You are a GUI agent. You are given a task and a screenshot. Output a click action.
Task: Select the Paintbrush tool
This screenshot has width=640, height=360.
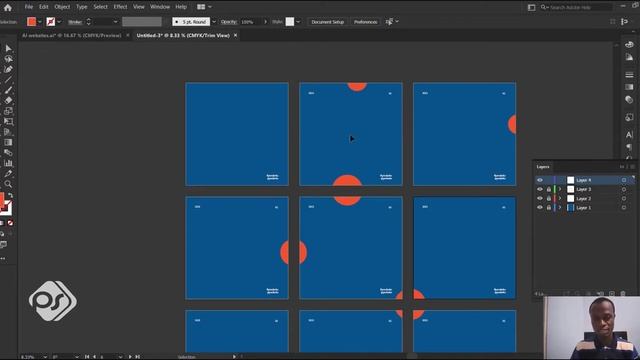click(8, 90)
